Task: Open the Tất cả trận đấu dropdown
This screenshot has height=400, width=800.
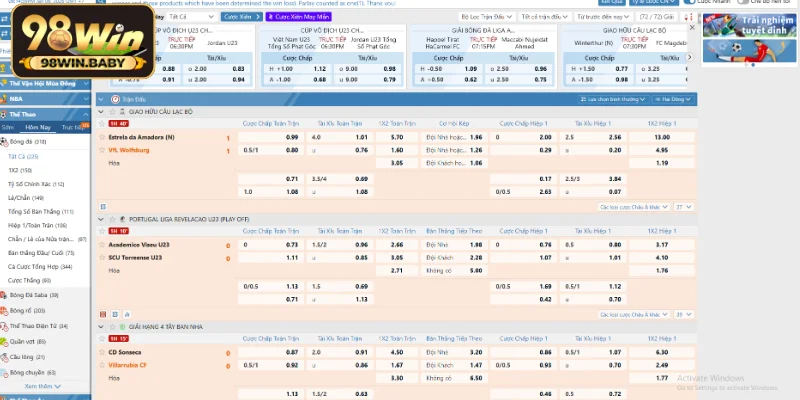Action: coord(544,17)
